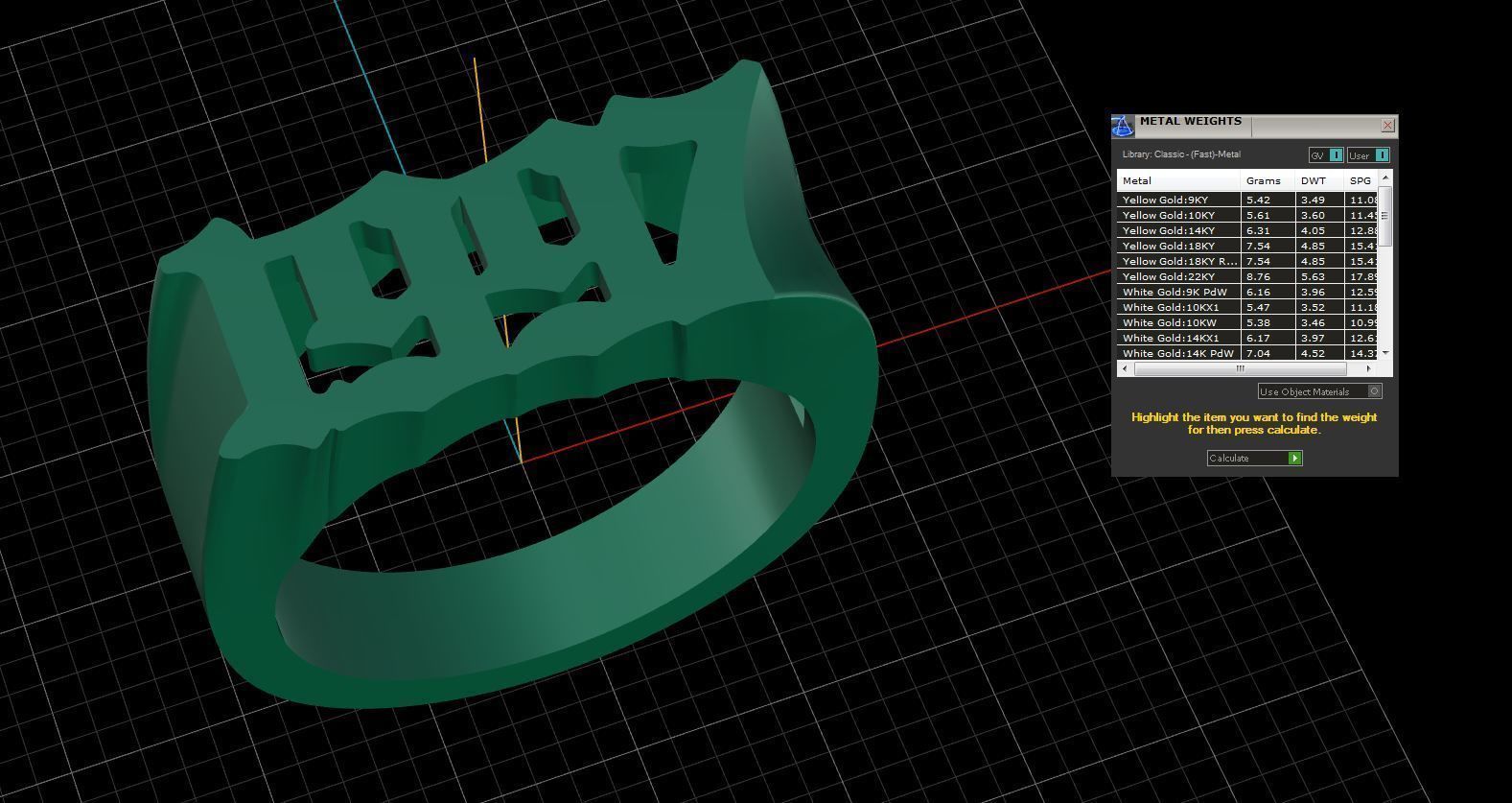
Task: Click the Library: Classic - (Fast)-Metal label
Action: pyautogui.click(x=1181, y=154)
